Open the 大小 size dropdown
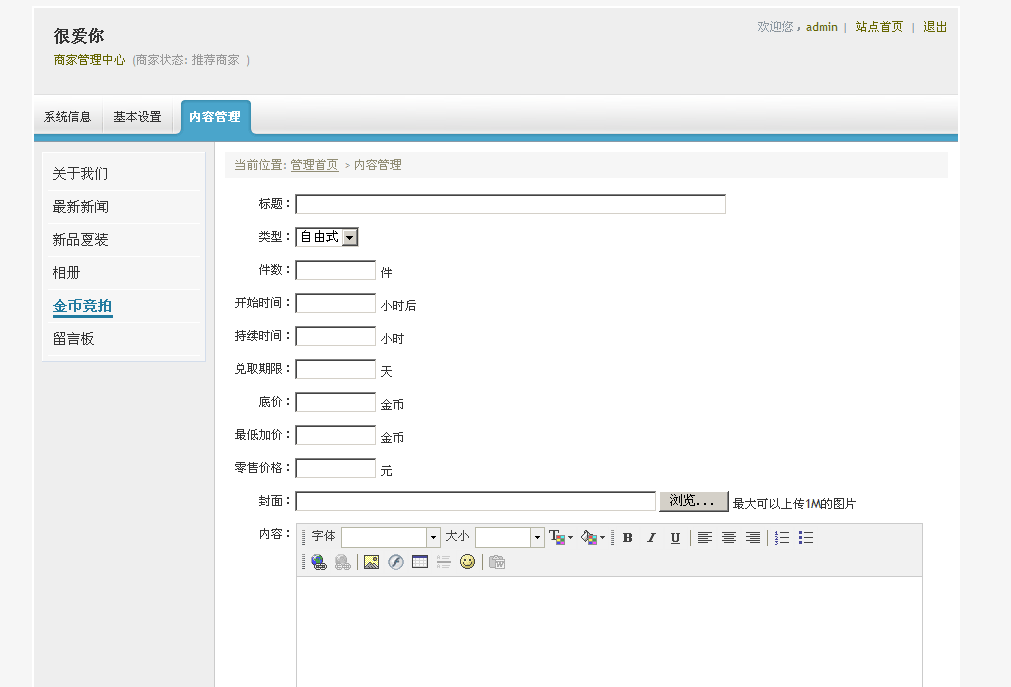1011x687 pixels. pyautogui.click(x=537, y=537)
